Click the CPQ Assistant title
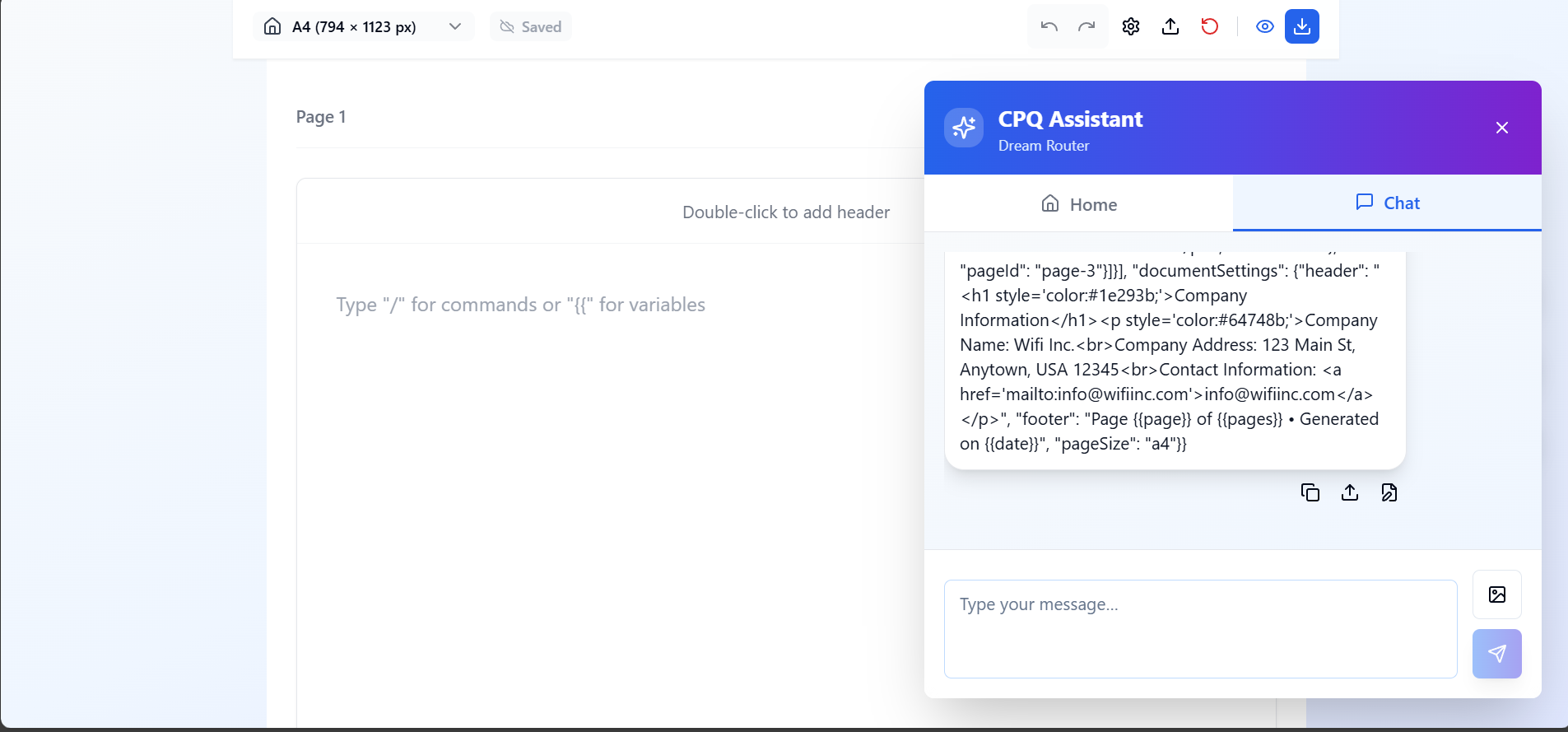This screenshot has width=1568, height=732. [x=1070, y=119]
